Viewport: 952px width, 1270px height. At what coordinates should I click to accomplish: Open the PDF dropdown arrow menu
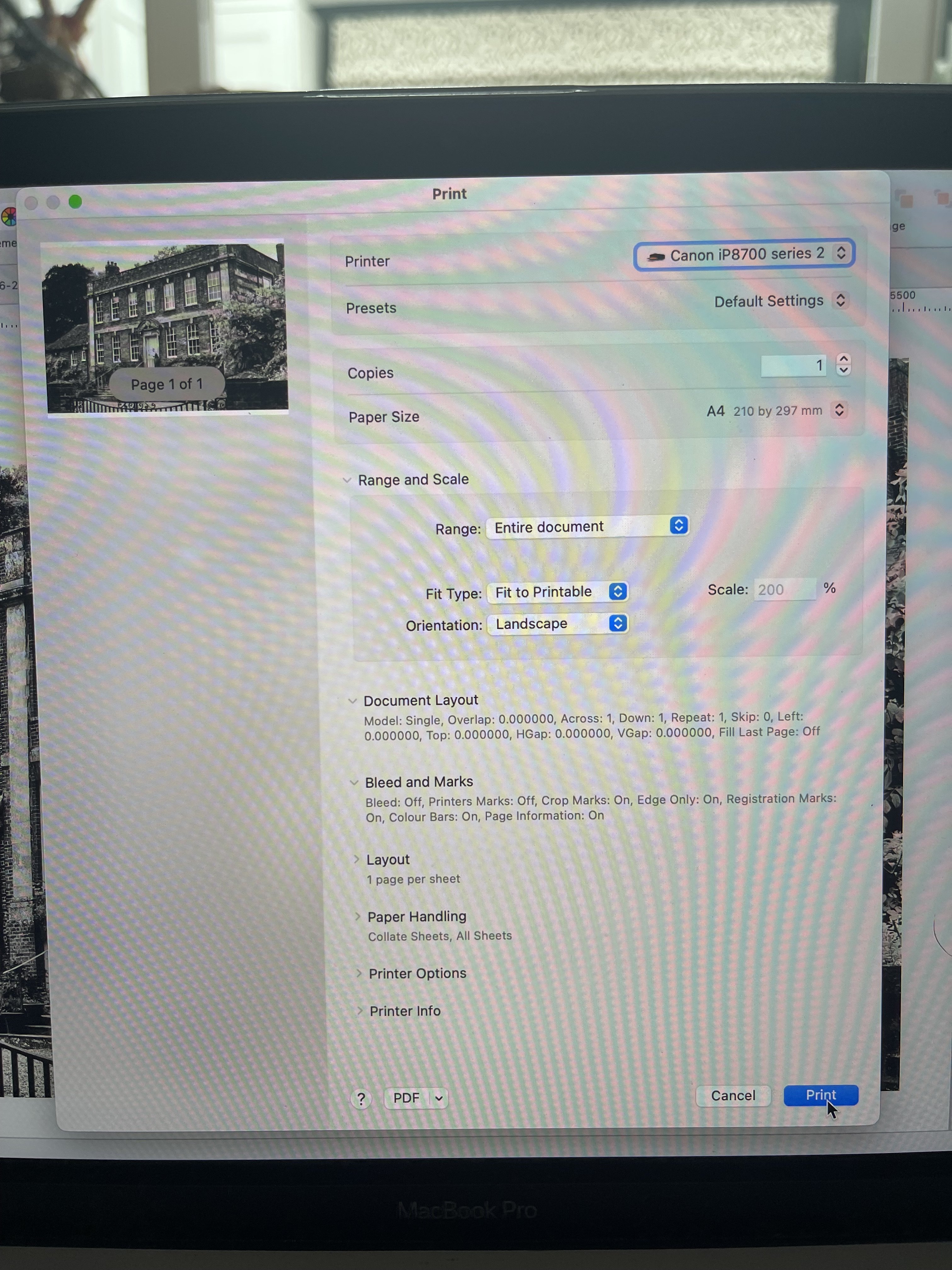(439, 1098)
